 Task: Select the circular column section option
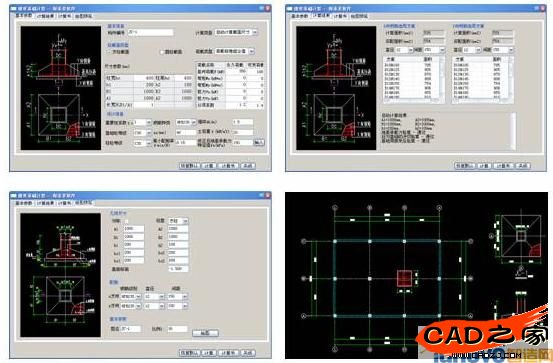(171, 52)
